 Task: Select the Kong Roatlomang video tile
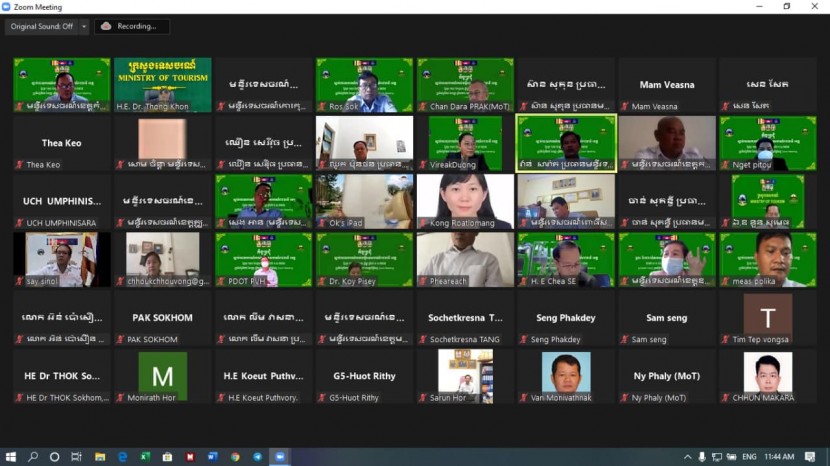465,201
